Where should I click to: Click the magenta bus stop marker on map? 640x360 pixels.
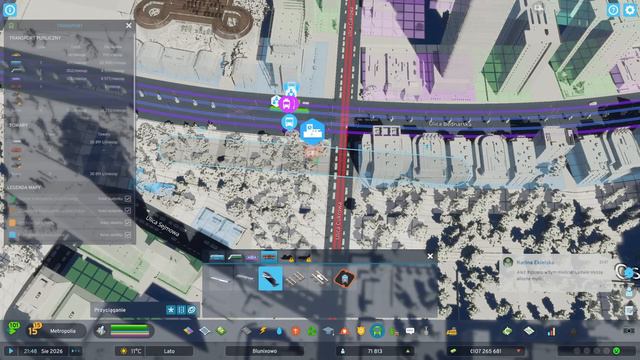point(287,104)
